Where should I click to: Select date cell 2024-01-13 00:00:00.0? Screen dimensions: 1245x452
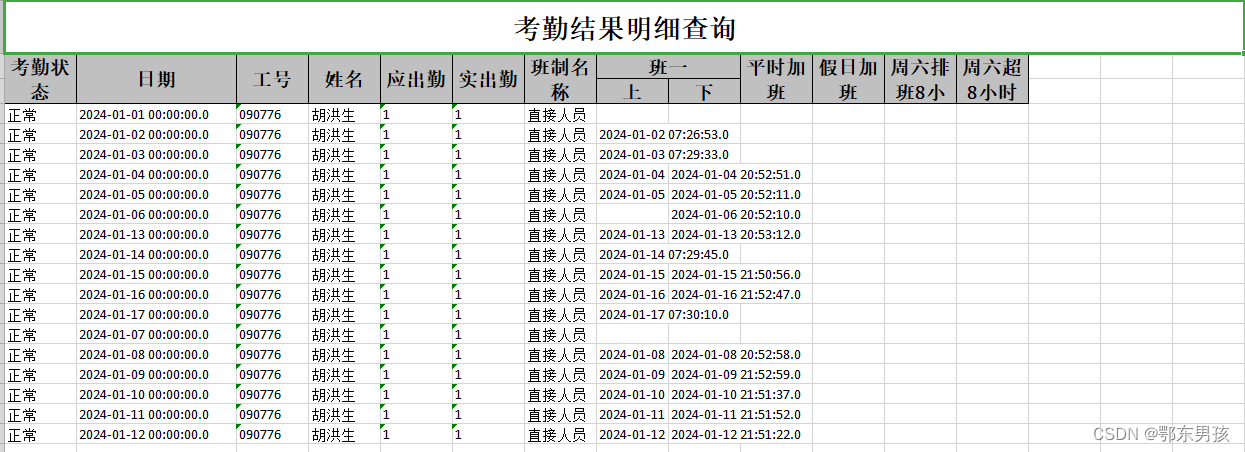coord(157,234)
